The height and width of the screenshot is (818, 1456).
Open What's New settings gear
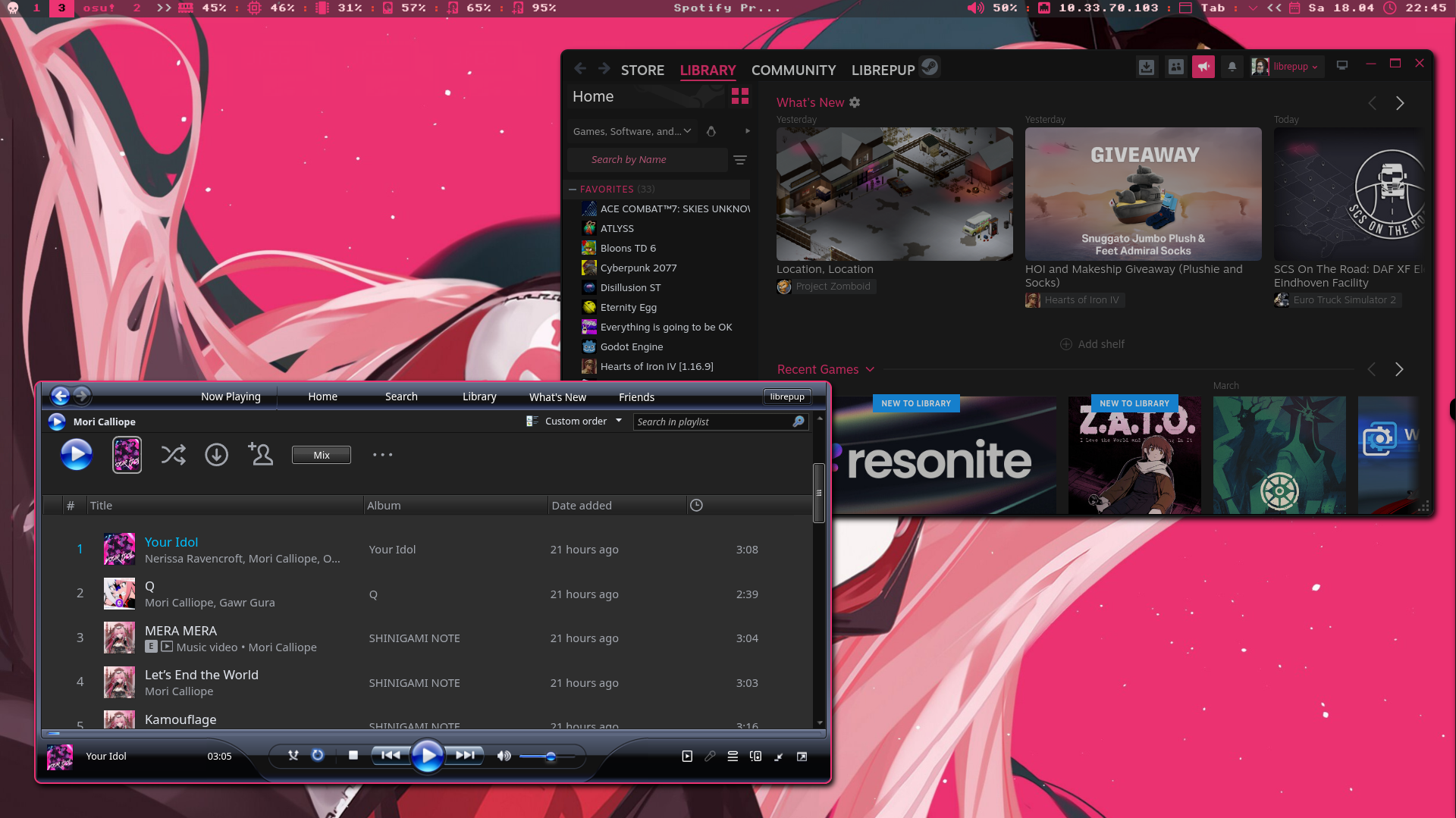click(855, 102)
